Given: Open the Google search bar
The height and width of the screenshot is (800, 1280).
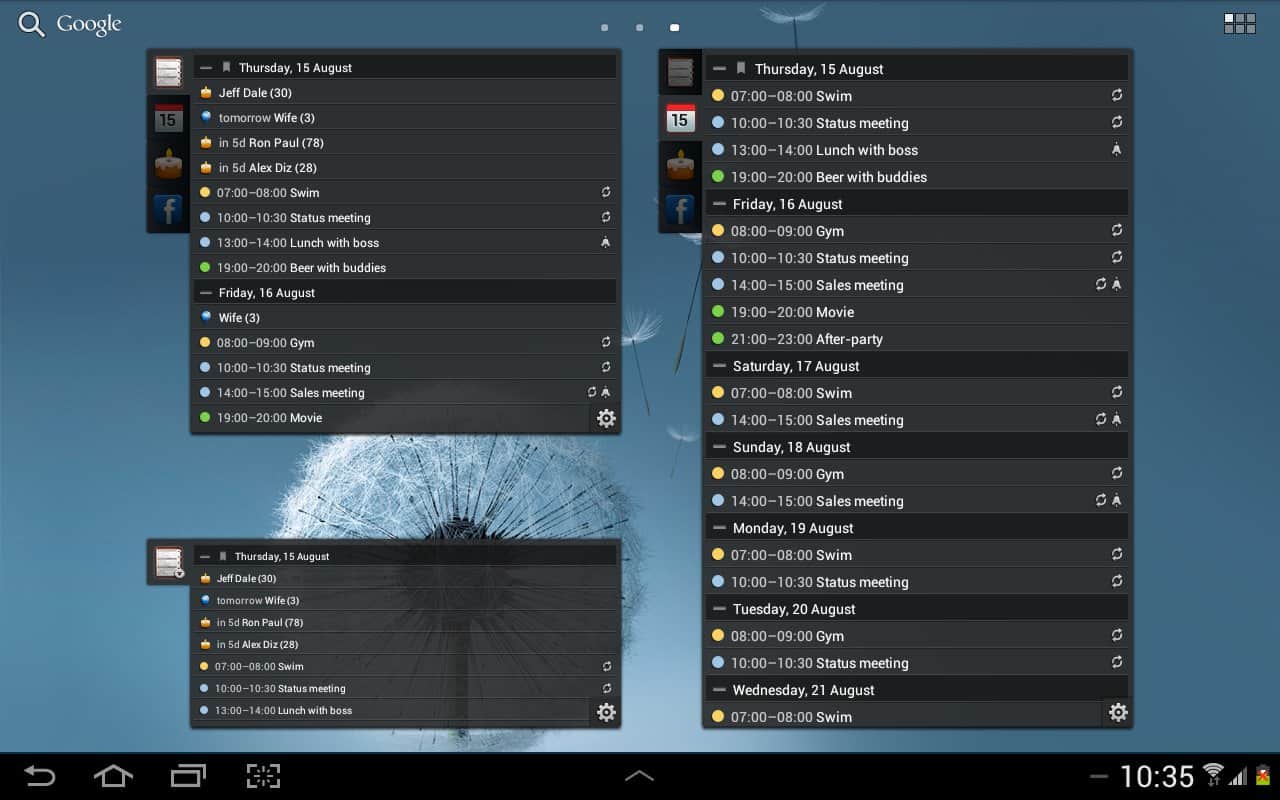Looking at the screenshot, I should 70,25.
